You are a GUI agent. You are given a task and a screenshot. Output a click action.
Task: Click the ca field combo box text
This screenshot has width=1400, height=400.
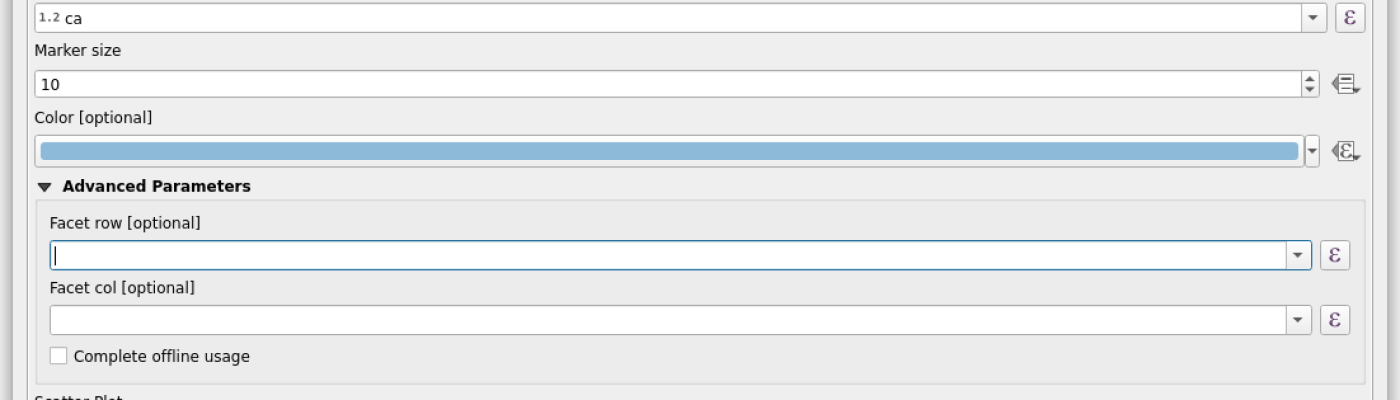[x=660, y=18]
